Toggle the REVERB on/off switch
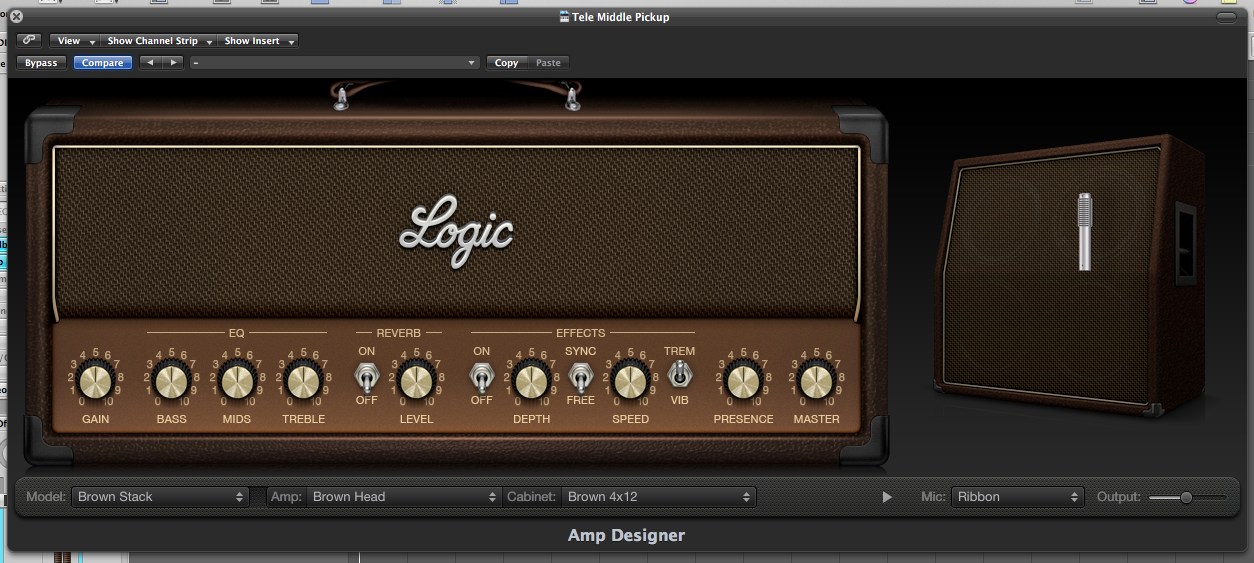Viewport: 1254px width, 563px height. click(x=367, y=376)
